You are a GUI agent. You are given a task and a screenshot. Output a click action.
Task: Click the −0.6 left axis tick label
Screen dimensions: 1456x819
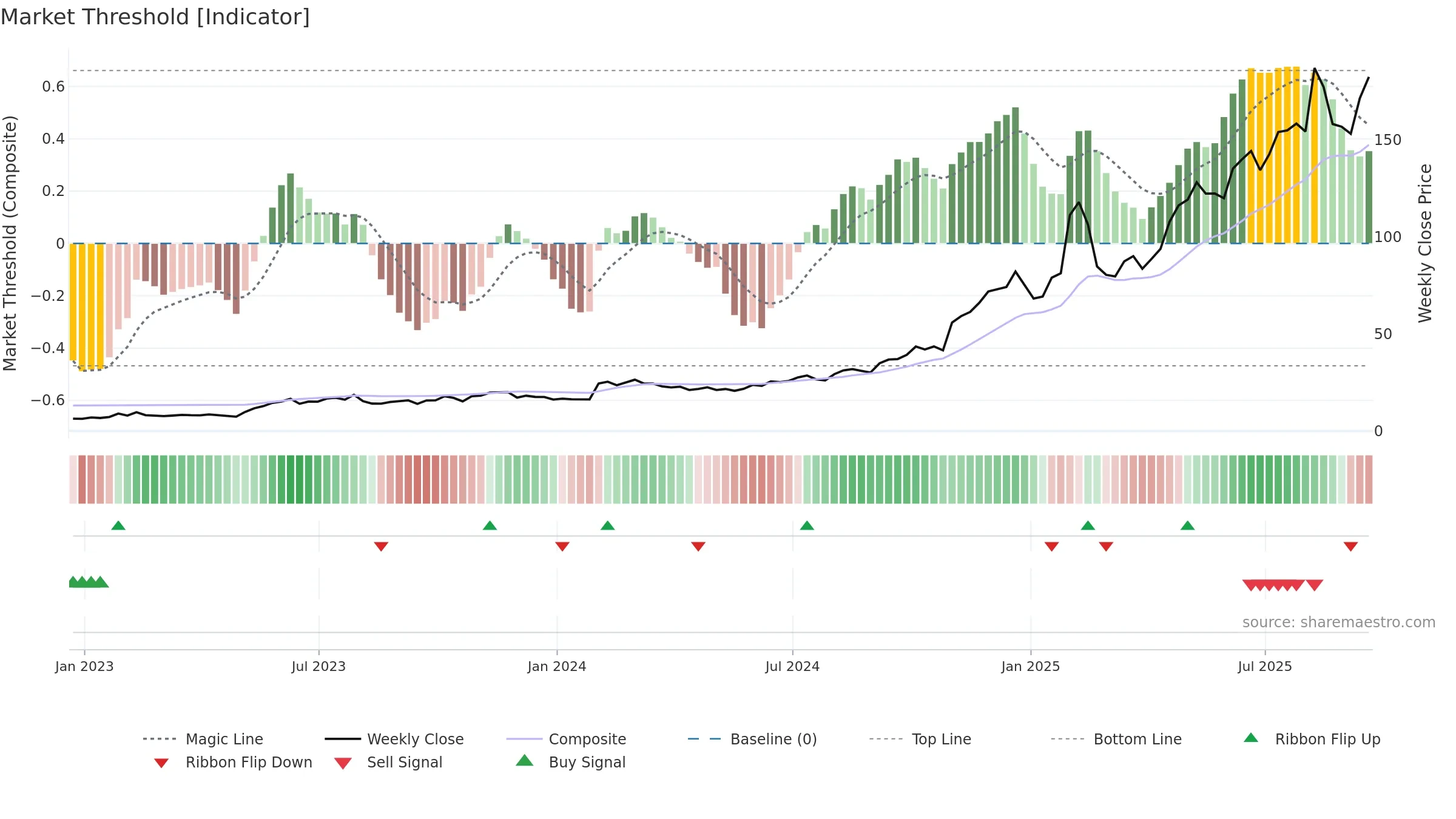click(48, 400)
